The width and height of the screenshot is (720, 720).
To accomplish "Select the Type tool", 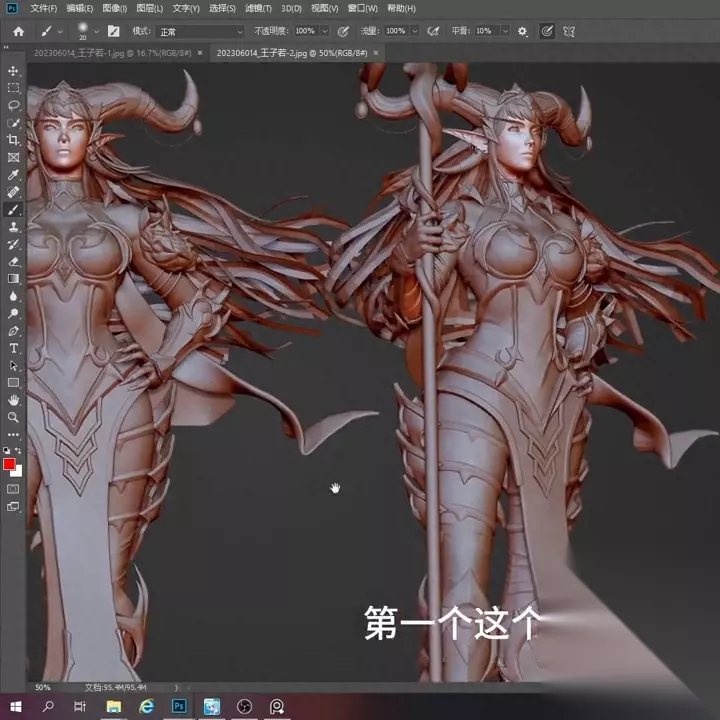I will tap(13, 349).
